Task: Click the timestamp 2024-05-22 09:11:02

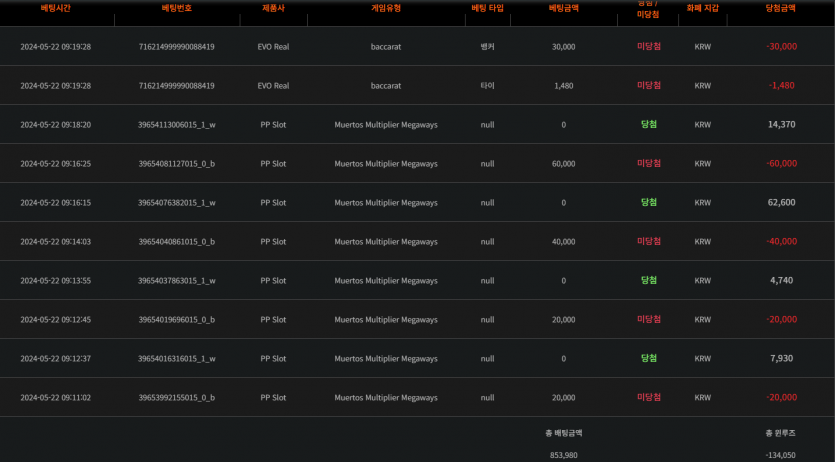Action: (55, 398)
